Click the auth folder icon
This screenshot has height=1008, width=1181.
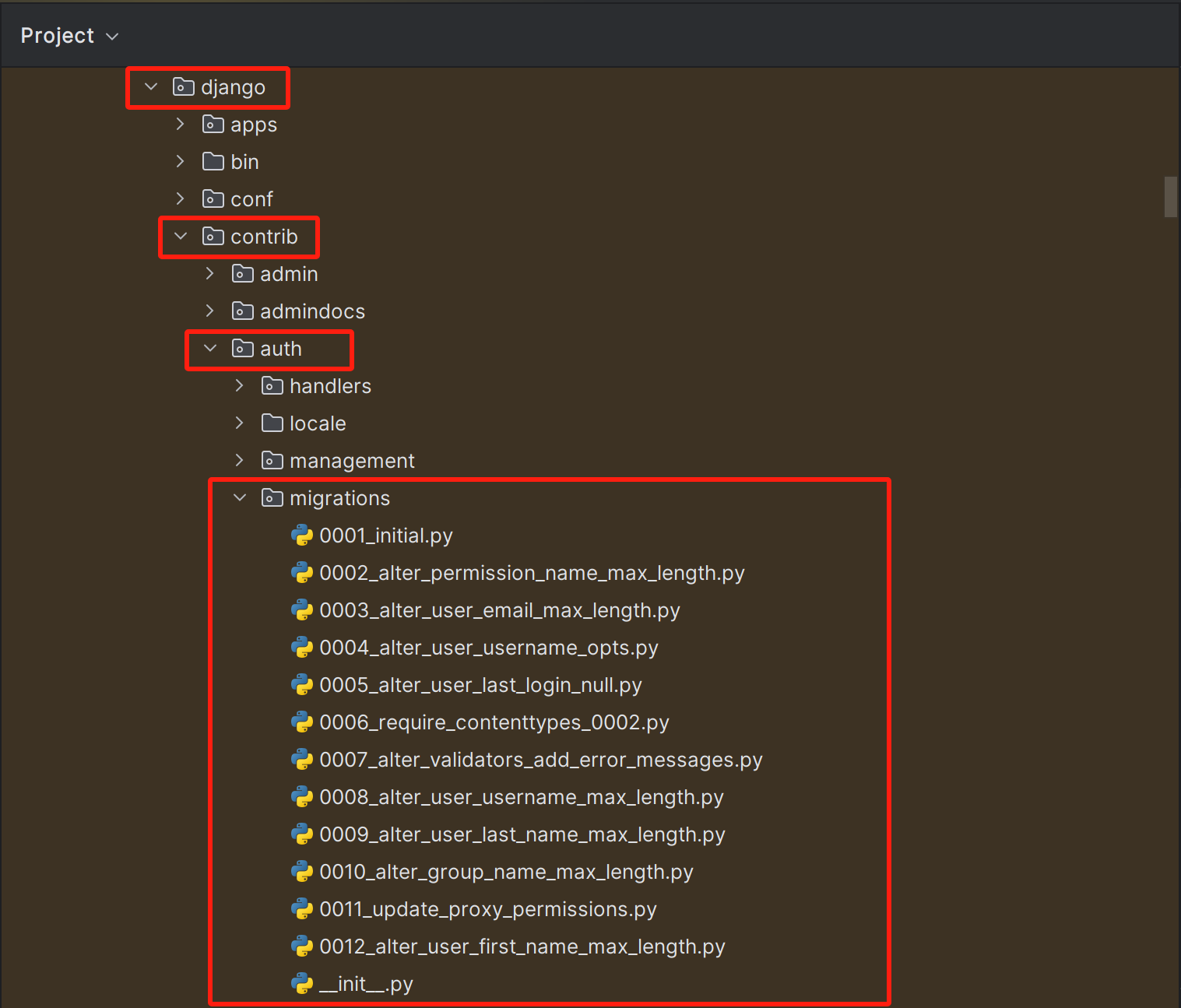pyautogui.click(x=242, y=349)
